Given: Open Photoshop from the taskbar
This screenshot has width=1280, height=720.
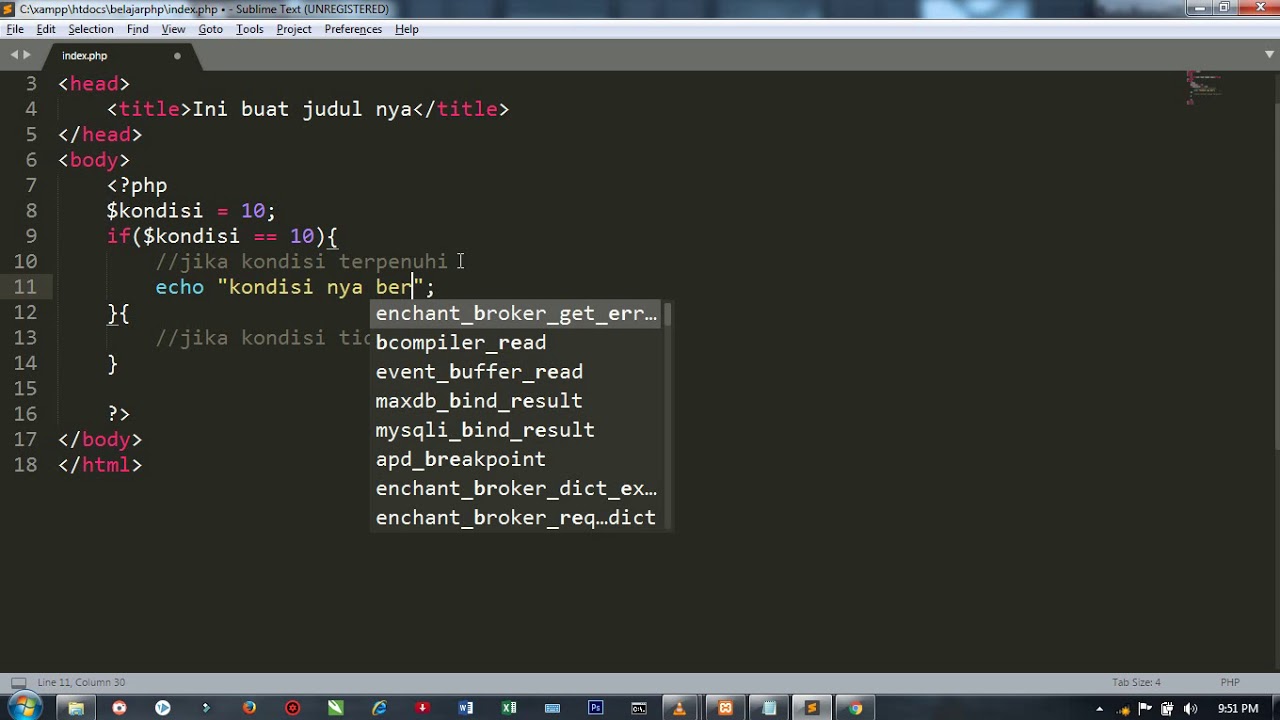Looking at the screenshot, I should pos(596,708).
